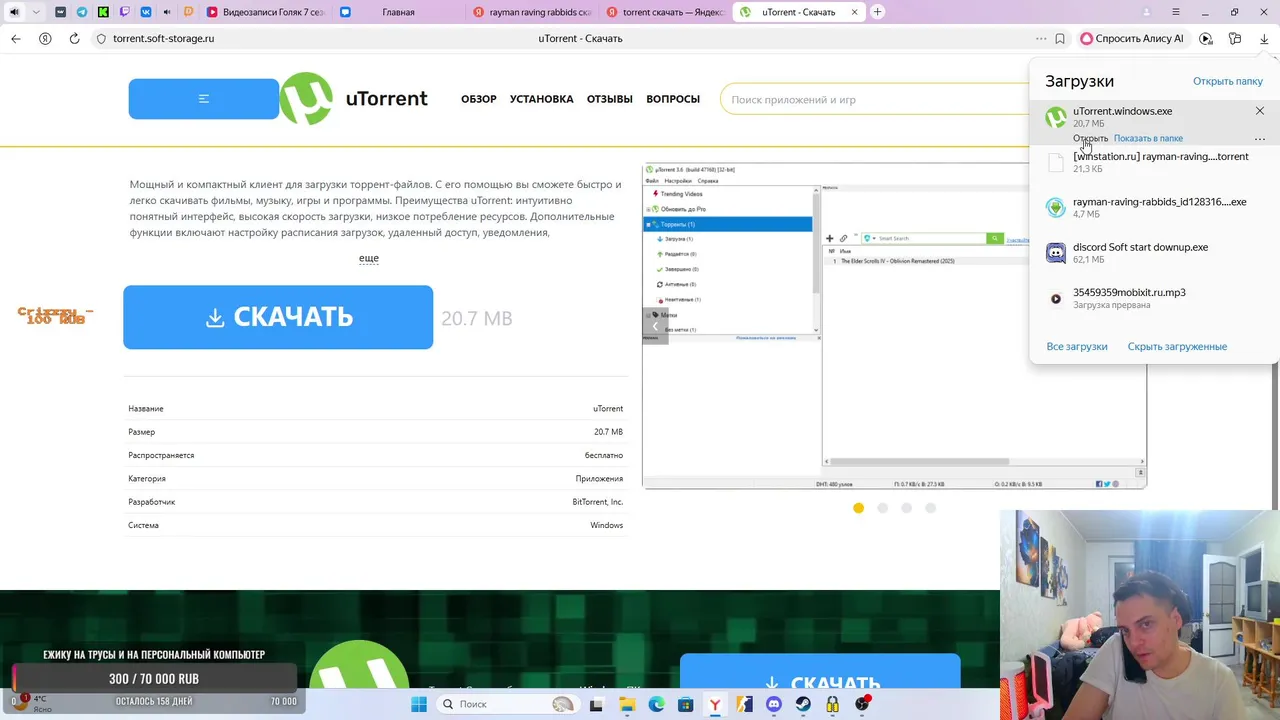Switch to the Видеозаписи Голяк tab
This screenshot has height=720, width=1280.
(265, 12)
